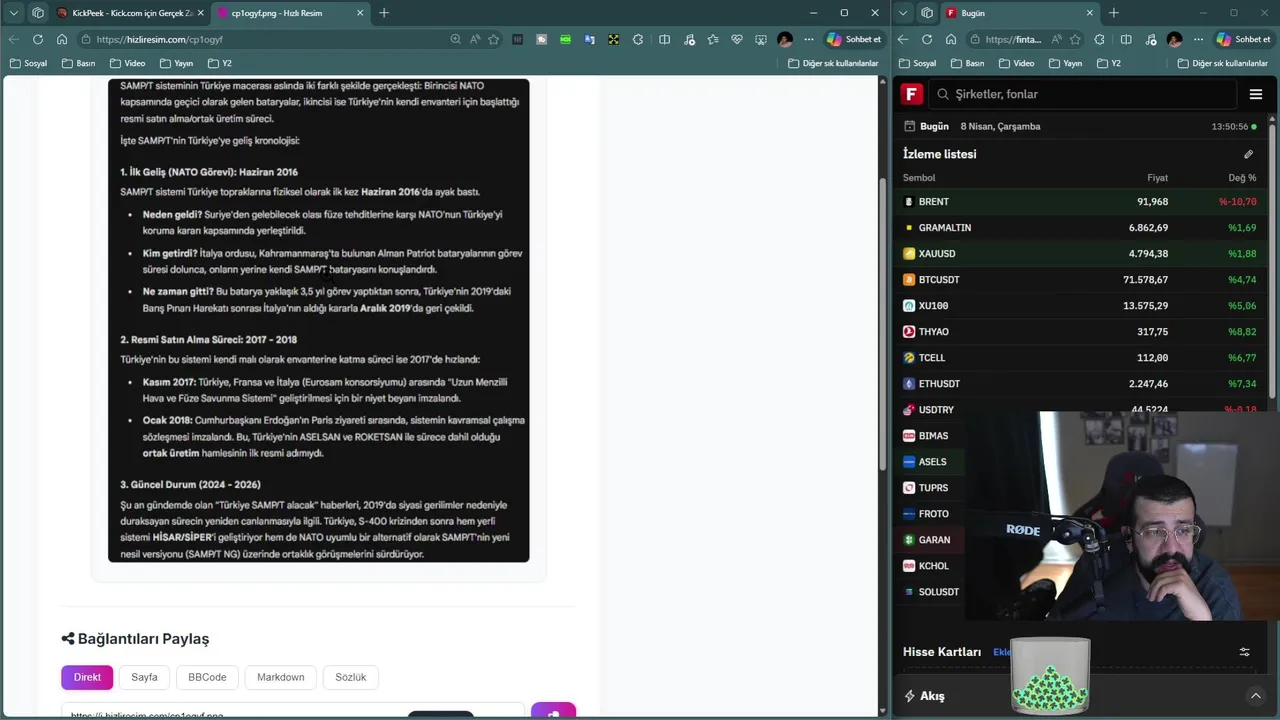Add a new tab in left window
The height and width of the screenshot is (720, 1280).
384,13
